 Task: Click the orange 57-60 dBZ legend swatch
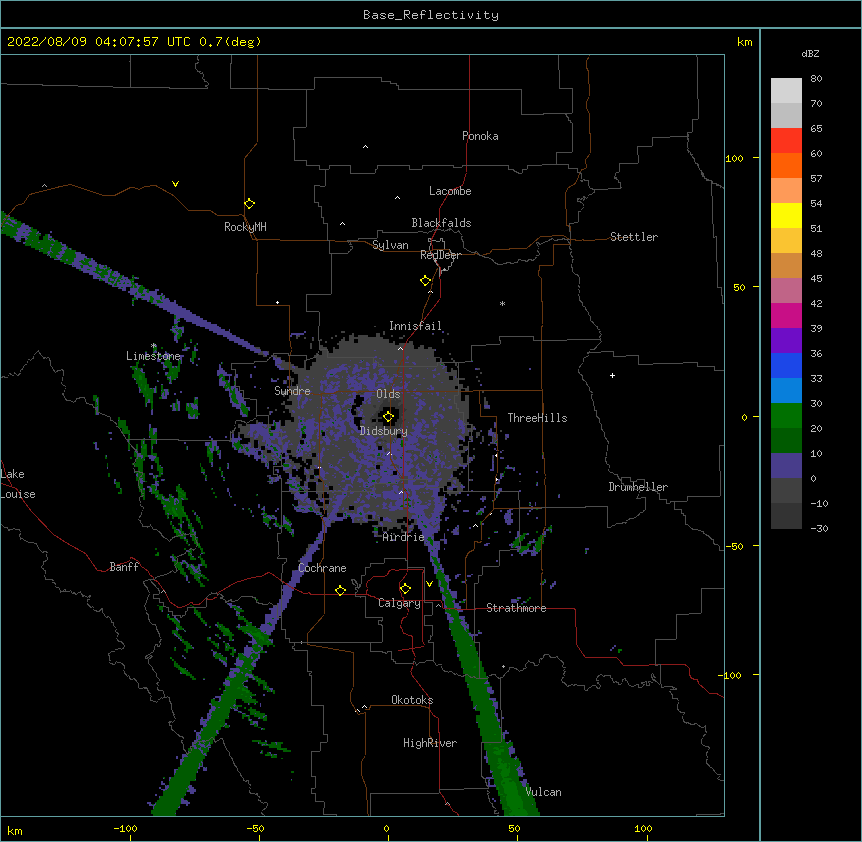pos(786,165)
